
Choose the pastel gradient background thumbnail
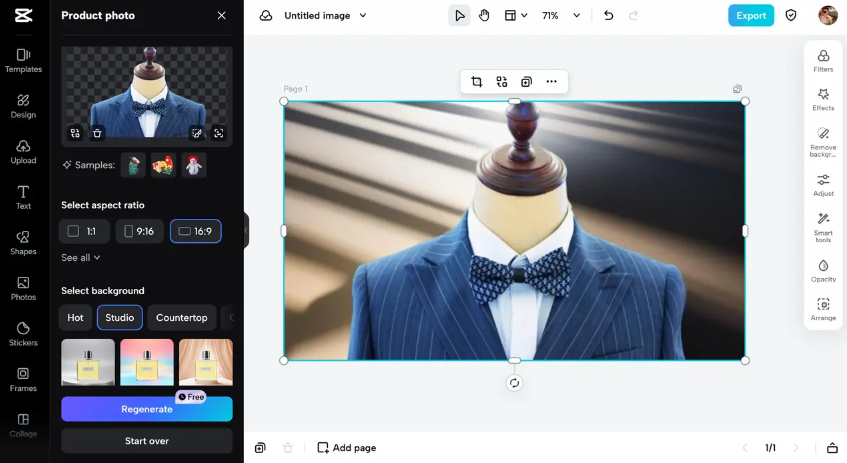(147, 362)
